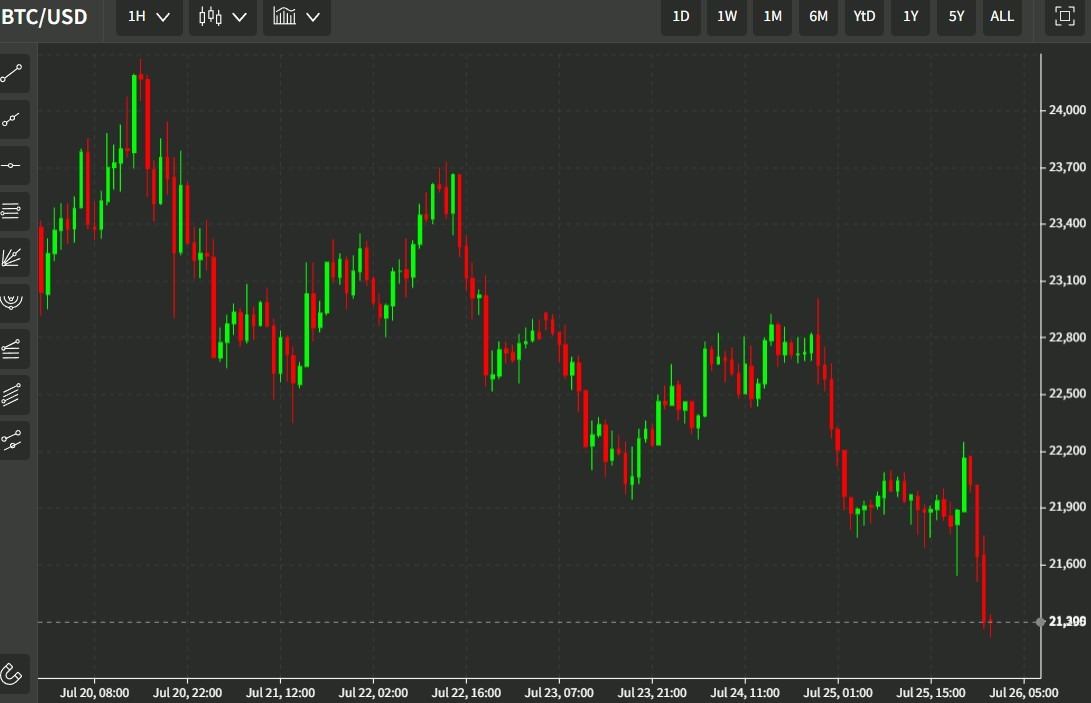This screenshot has height=703, width=1091.
Task: Open the candlestick chart type dropdown
Action: [223, 17]
